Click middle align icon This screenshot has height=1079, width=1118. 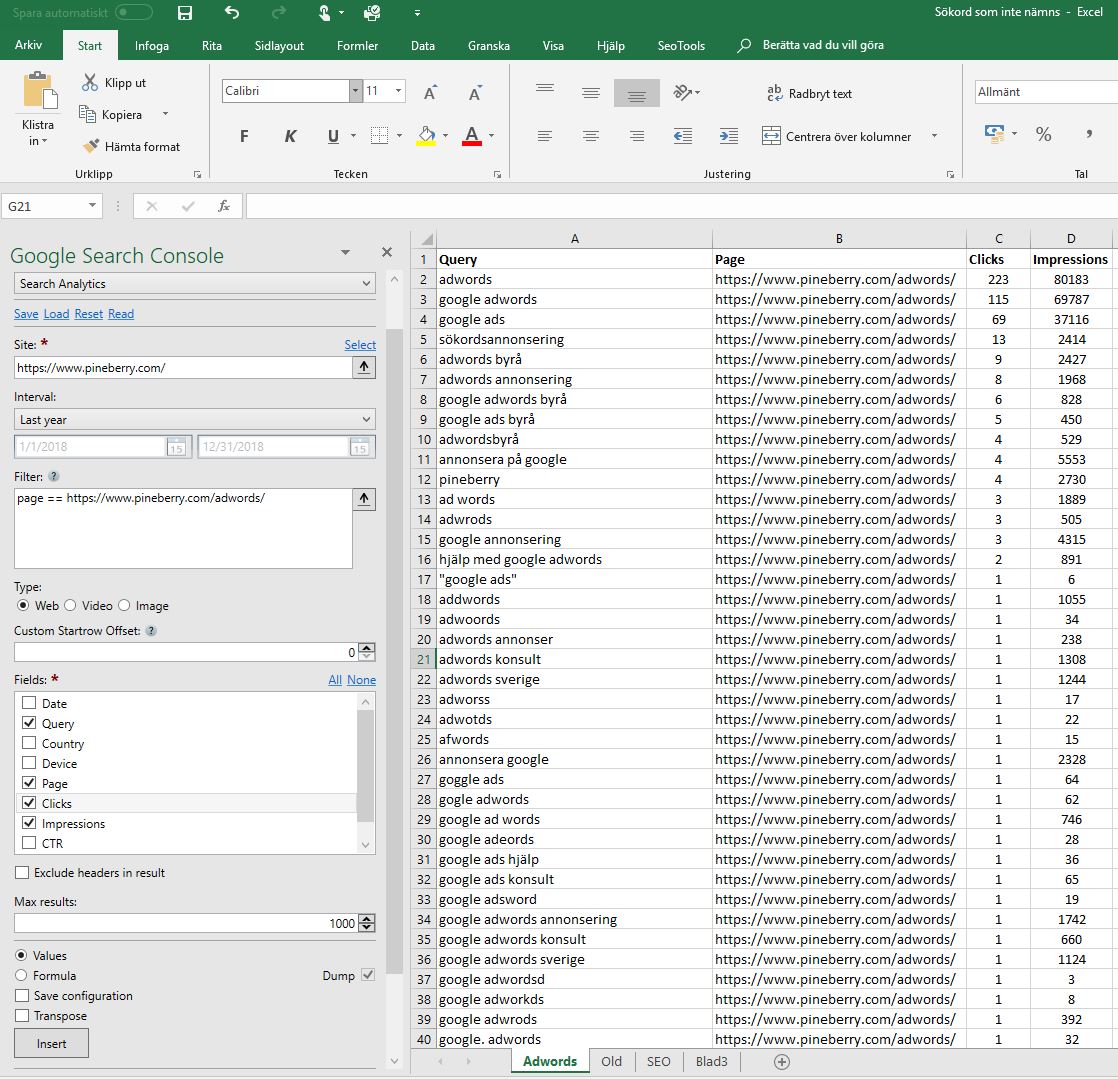pos(591,92)
